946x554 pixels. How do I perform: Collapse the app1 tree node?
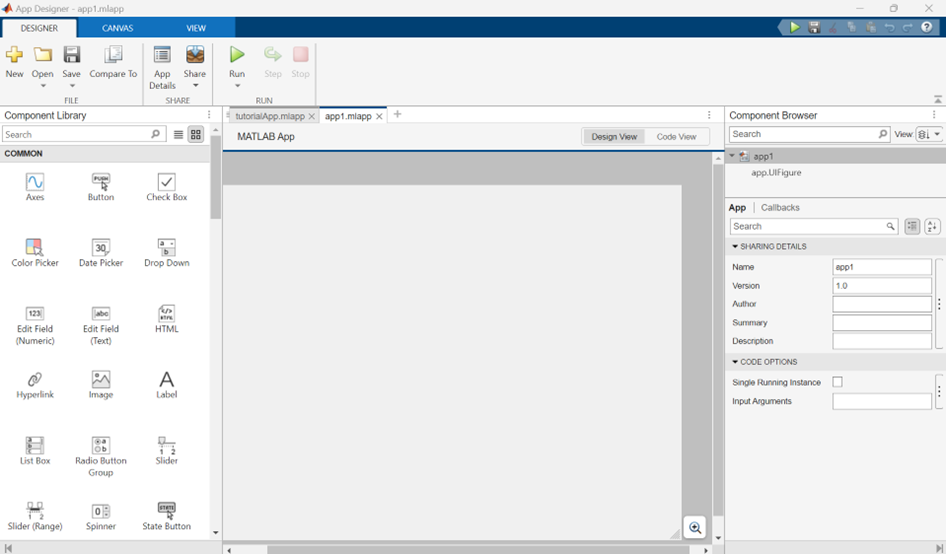732,156
